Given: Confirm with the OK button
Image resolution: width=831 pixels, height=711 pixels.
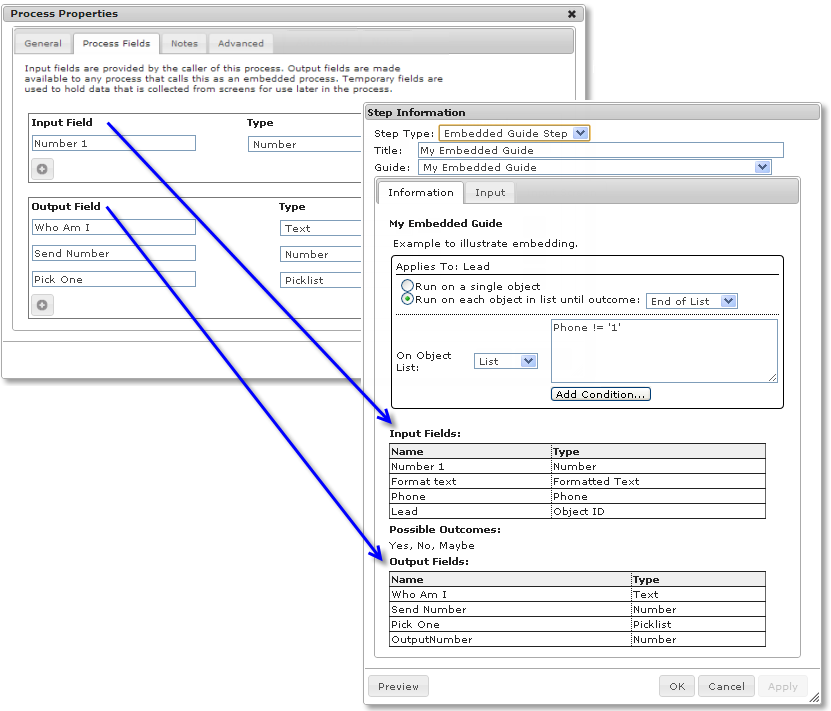Looking at the screenshot, I should [677, 687].
